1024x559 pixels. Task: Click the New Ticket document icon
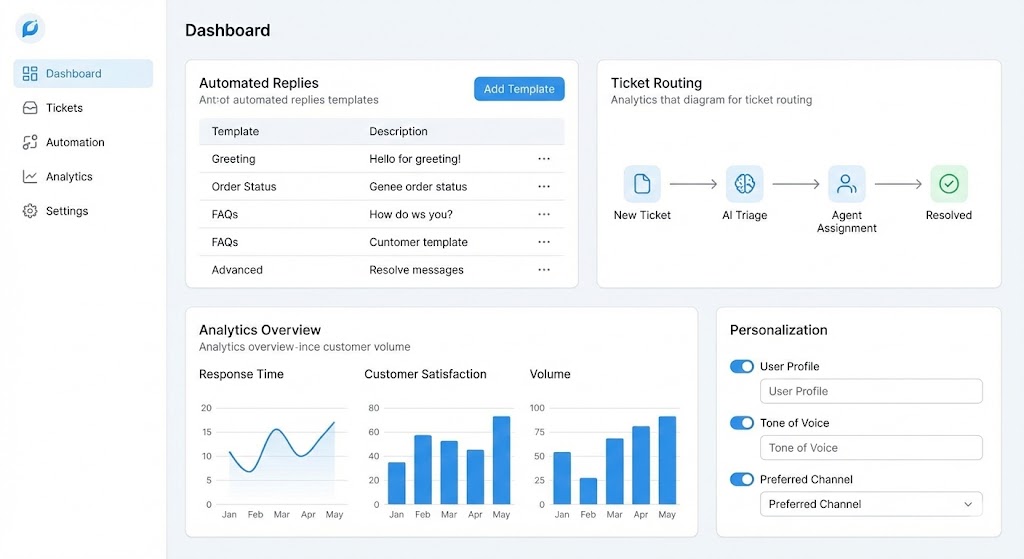click(642, 184)
